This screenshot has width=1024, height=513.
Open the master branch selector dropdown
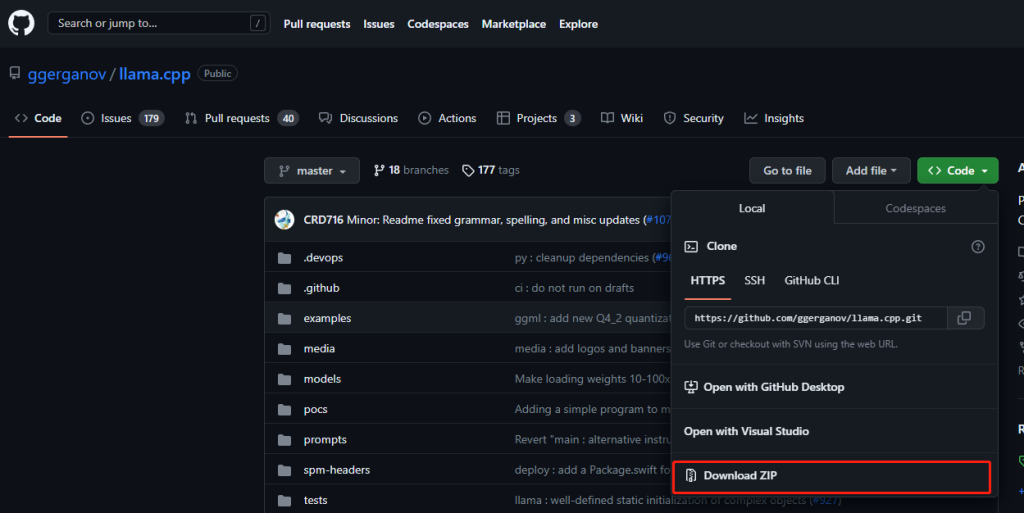pyautogui.click(x=312, y=170)
